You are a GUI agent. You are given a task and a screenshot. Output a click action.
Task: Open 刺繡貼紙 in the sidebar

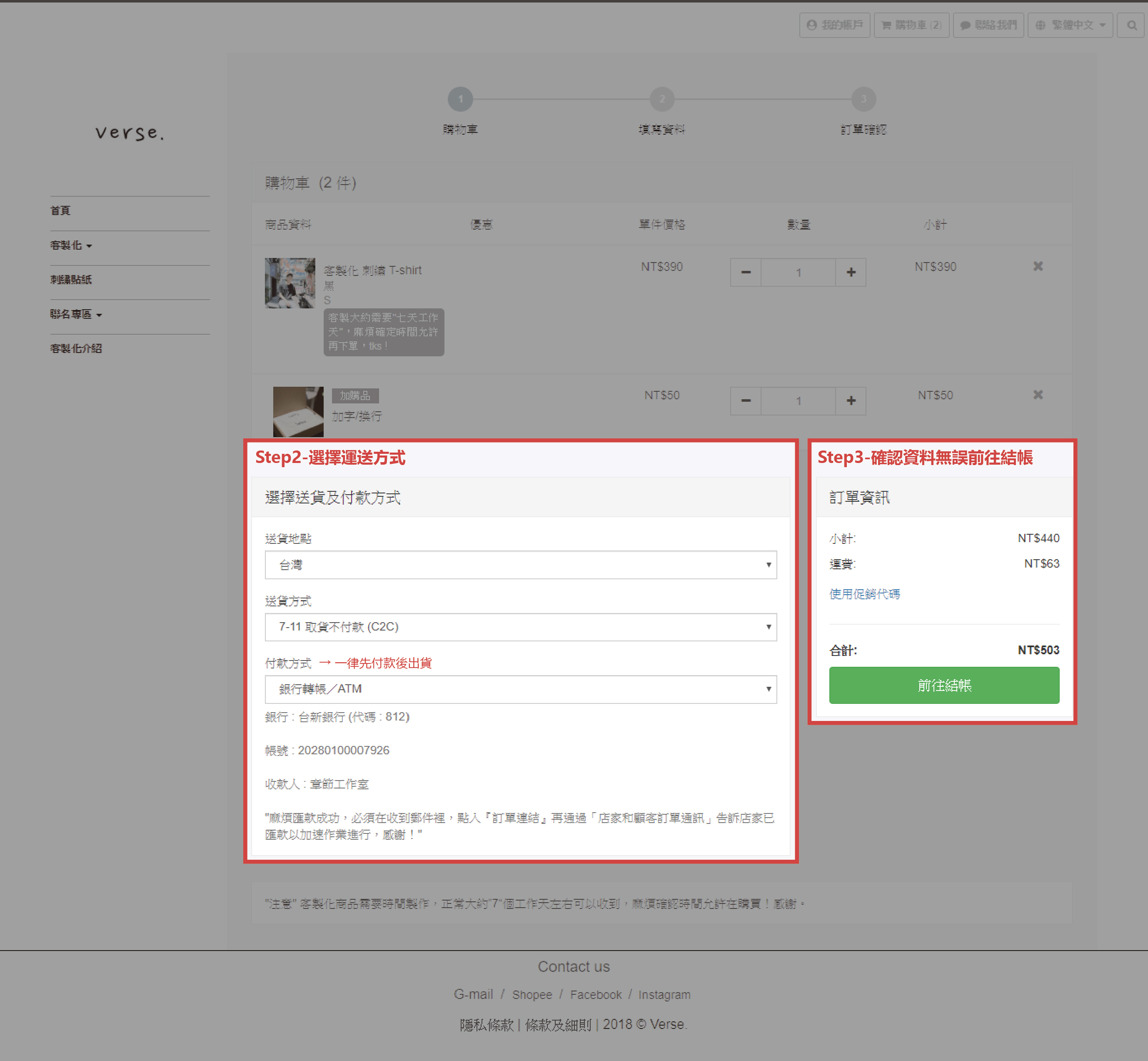[x=71, y=280]
